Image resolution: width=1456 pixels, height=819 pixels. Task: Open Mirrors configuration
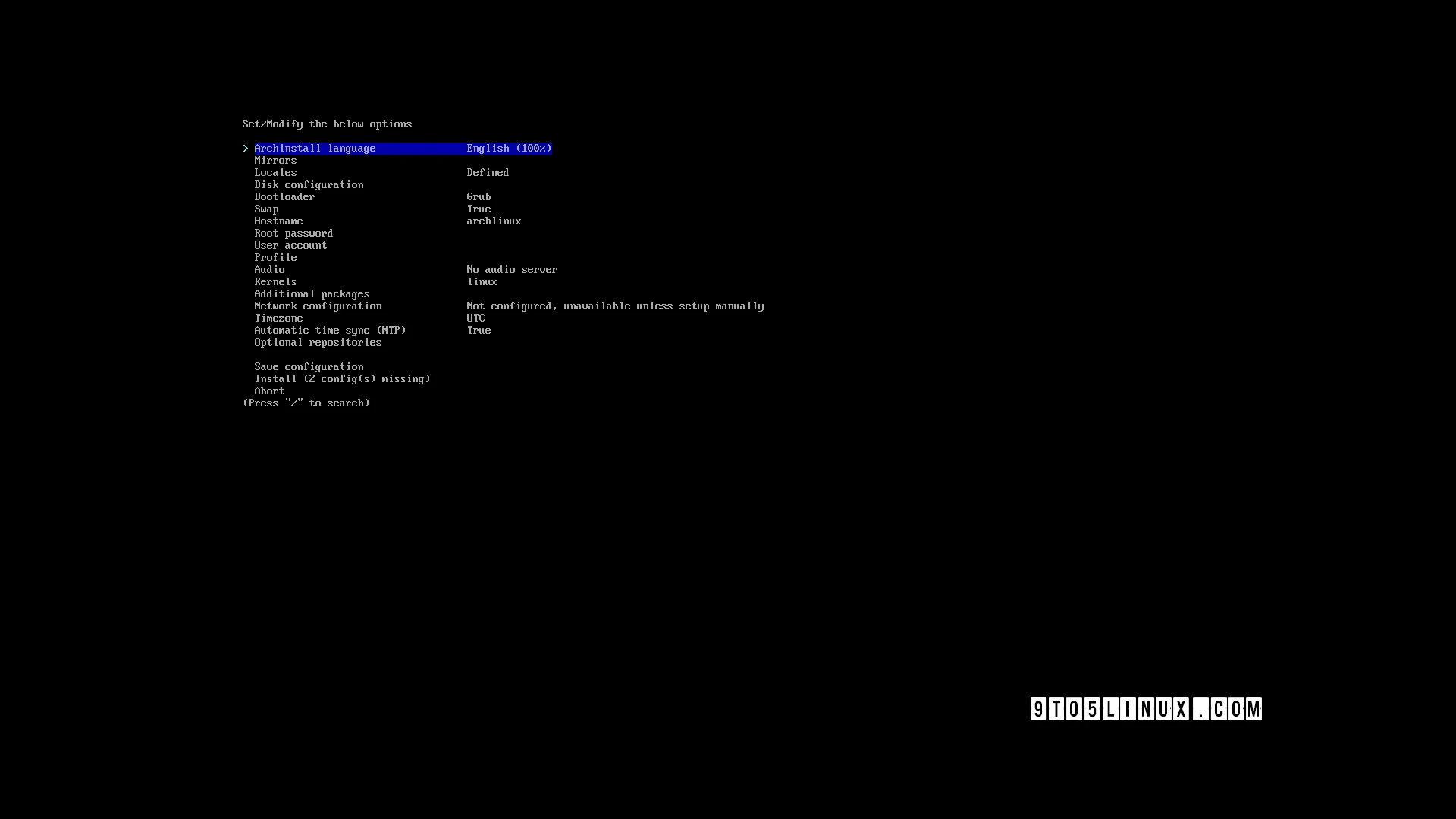click(275, 160)
